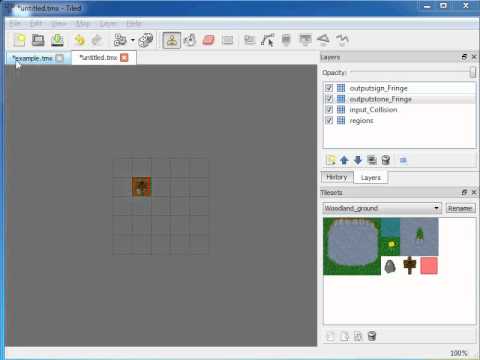Open the dropdown arrow beside the command icon

coord(133,40)
